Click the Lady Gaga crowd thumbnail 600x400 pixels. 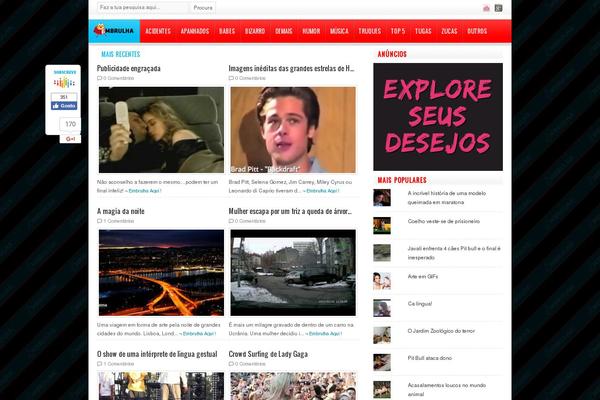[x=293, y=386]
